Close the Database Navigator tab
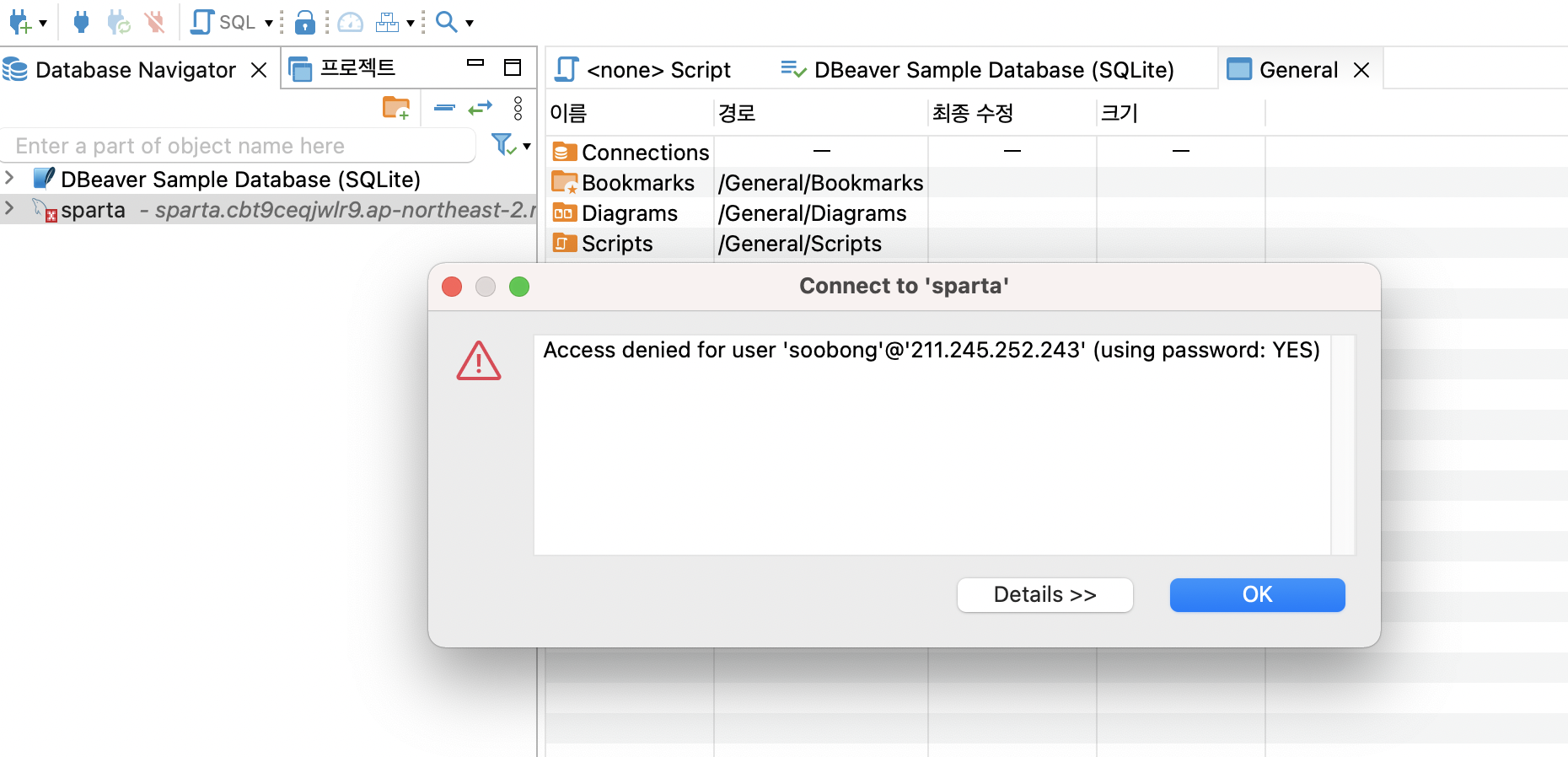 pyautogui.click(x=259, y=70)
